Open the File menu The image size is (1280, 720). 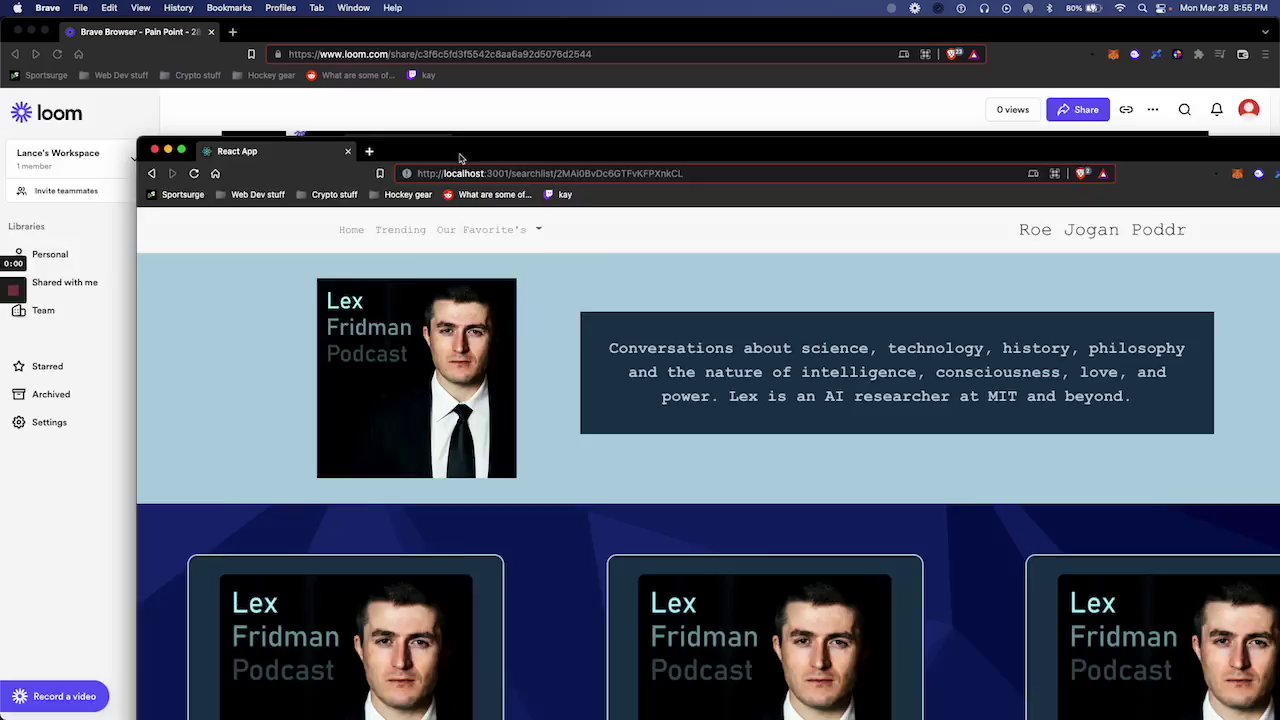pyautogui.click(x=80, y=8)
